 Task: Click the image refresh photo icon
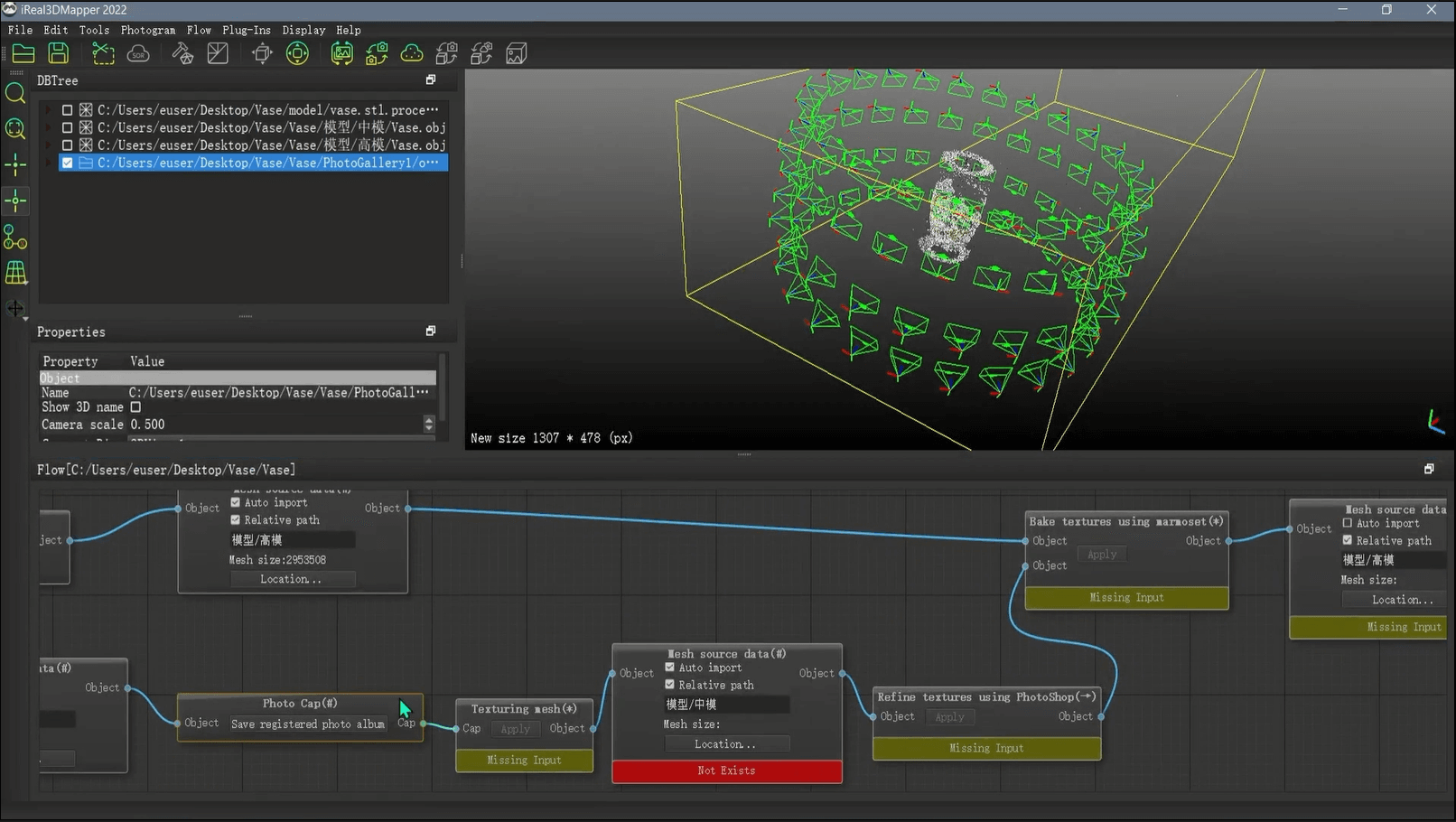point(341,54)
